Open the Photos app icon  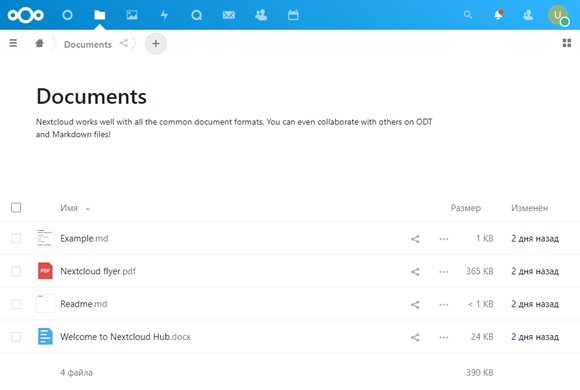(132, 15)
